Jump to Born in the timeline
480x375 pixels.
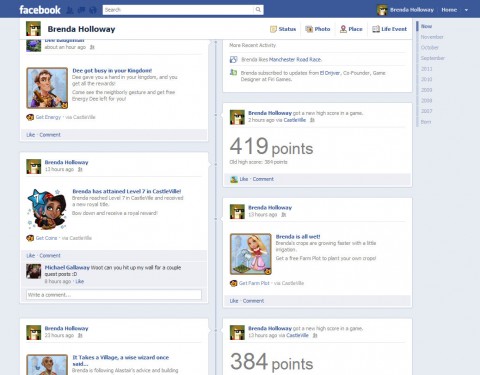pyautogui.click(x=426, y=122)
